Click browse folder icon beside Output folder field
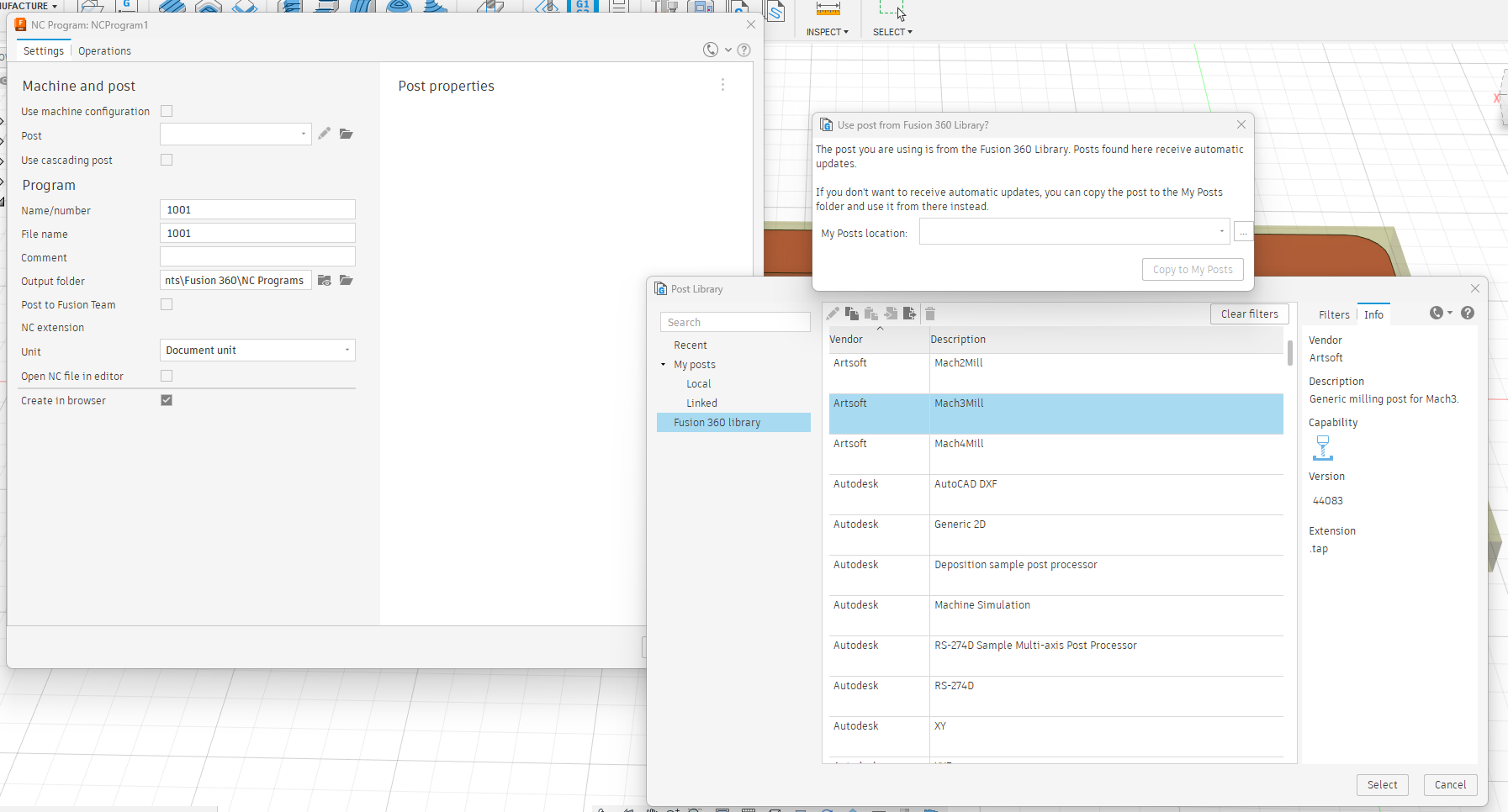The height and width of the screenshot is (812, 1508). [x=346, y=280]
